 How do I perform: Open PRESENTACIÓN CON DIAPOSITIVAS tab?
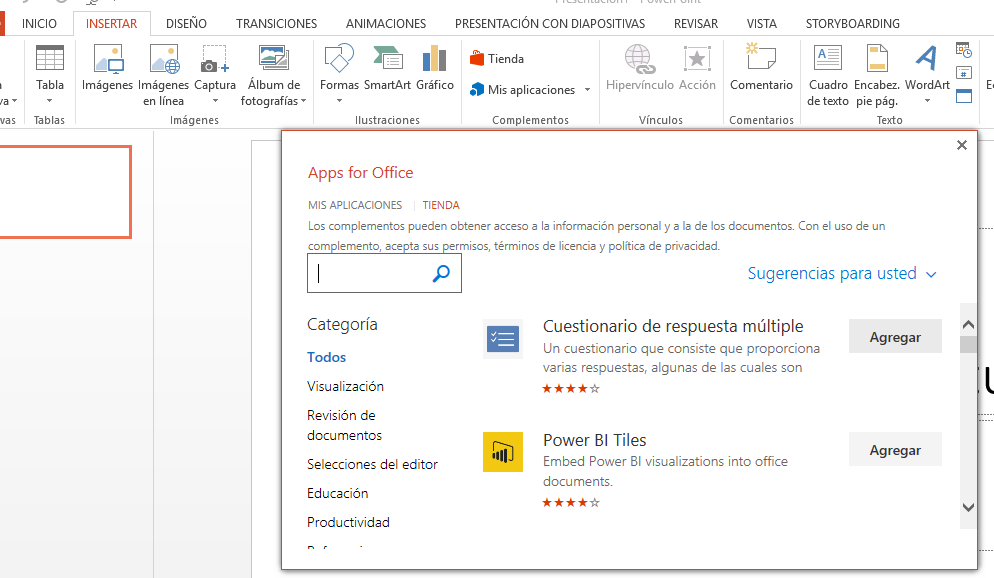pyautogui.click(x=550, y=24)
